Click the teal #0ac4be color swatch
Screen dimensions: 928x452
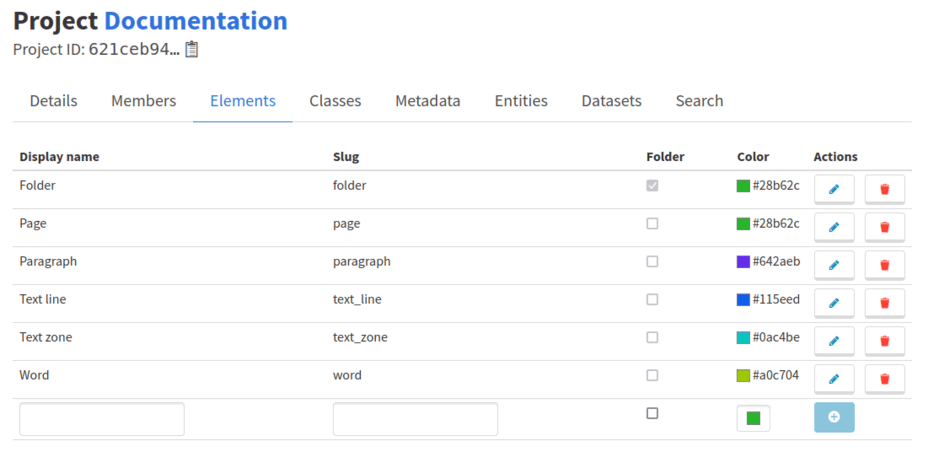[x=743, y=337]
